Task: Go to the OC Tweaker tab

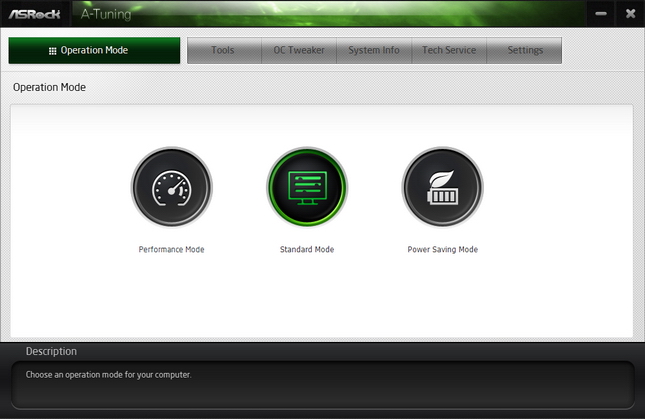Action: coord(299,51)
